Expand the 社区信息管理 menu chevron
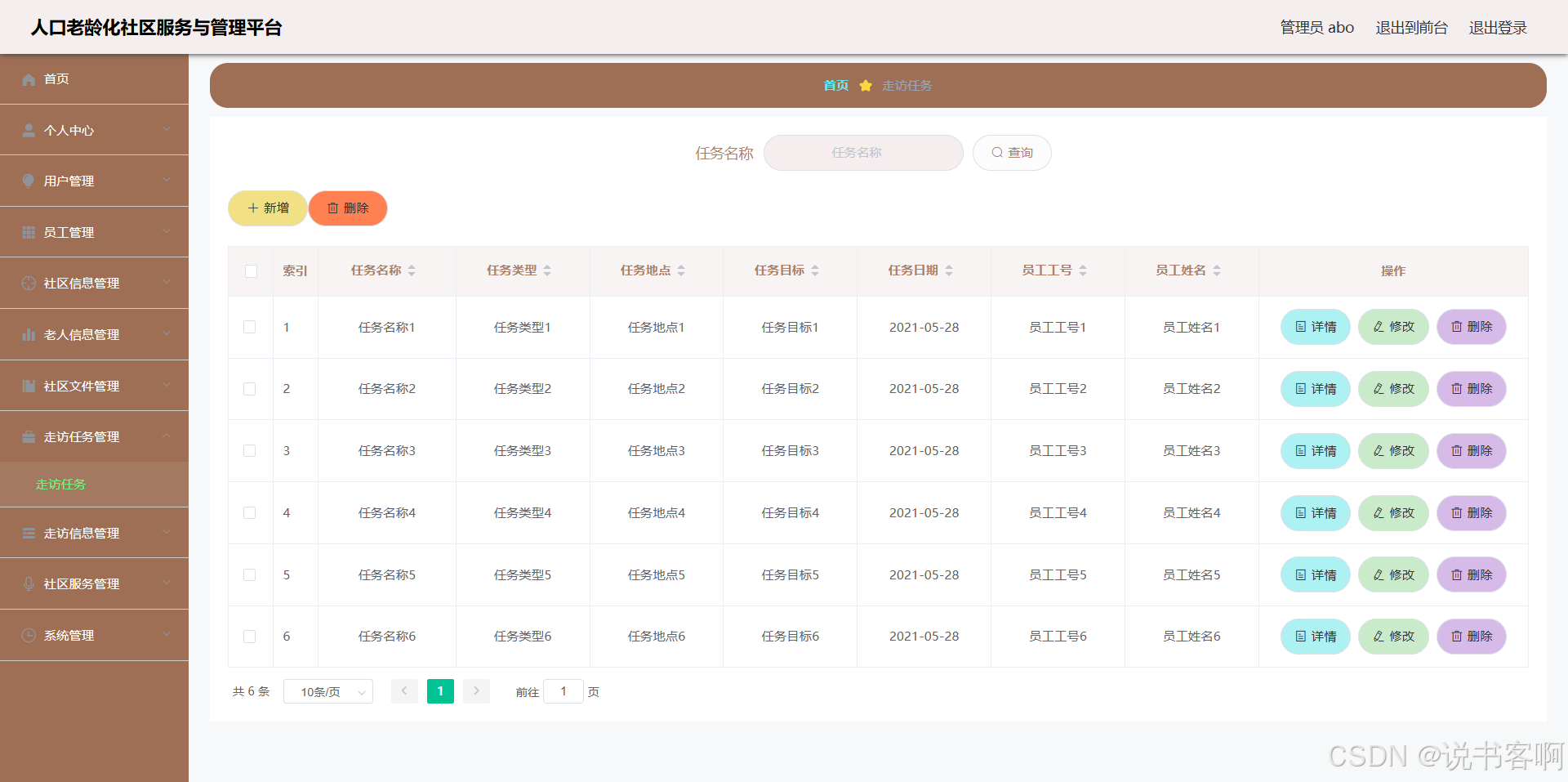This screenshot has width=1568, height=782. (167, 282)
